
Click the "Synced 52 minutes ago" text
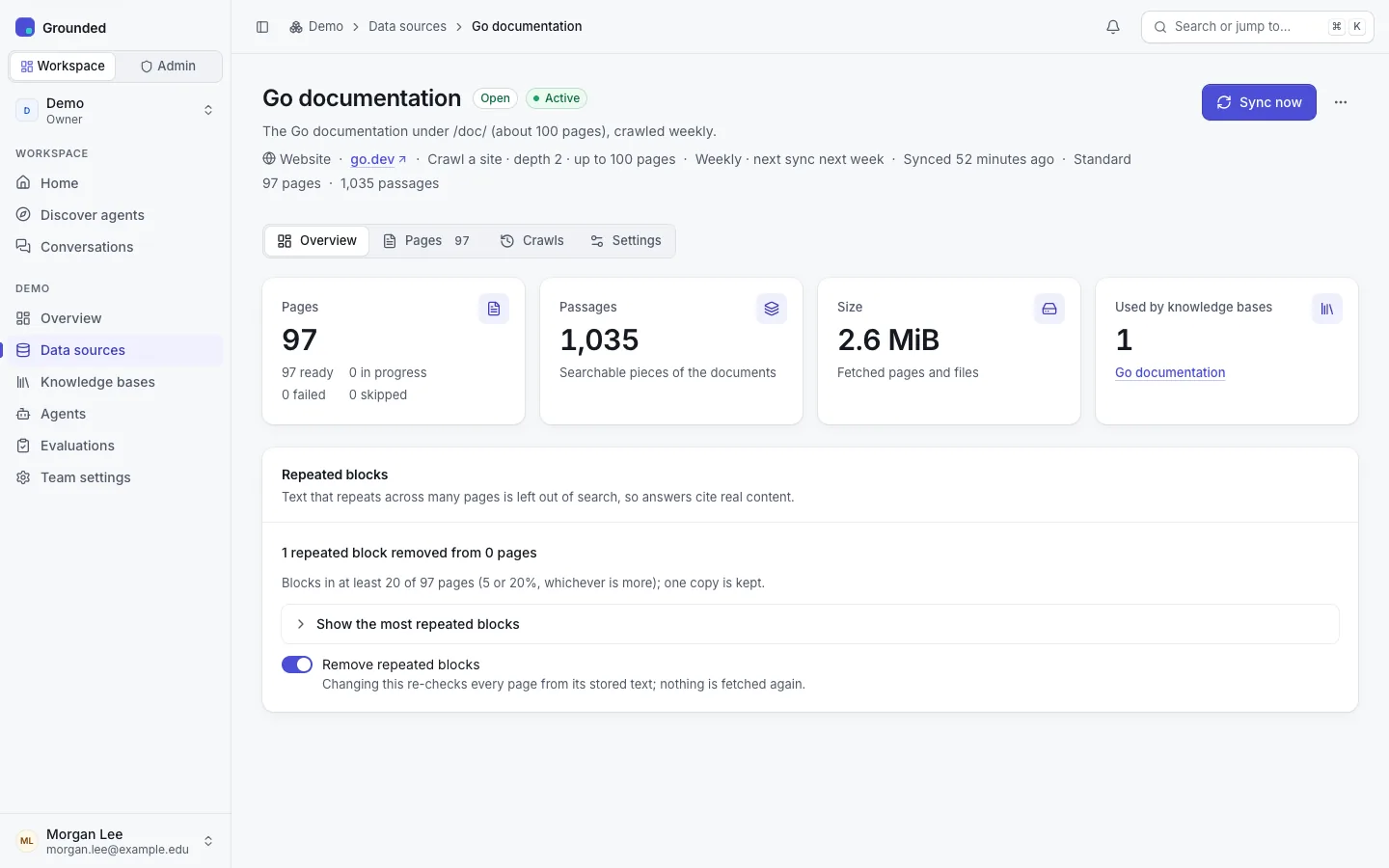pos(979,159)
